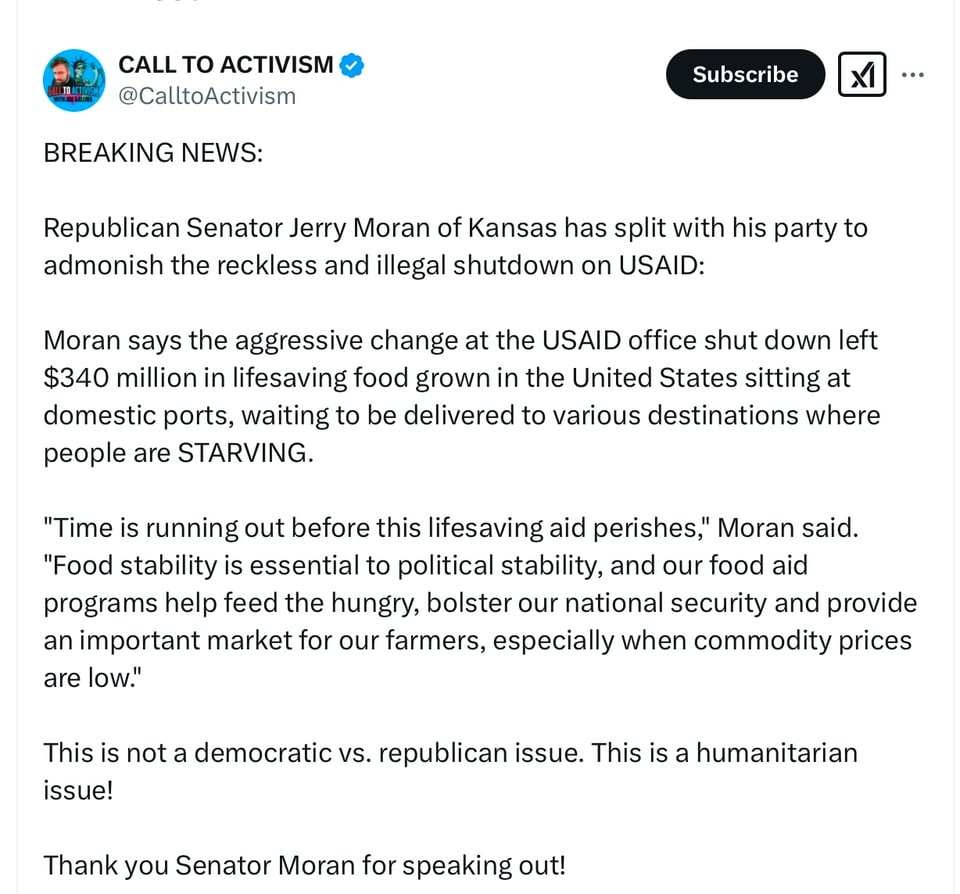960x894 pixels.
Task: Open the three-dot more options menu
Action: coord(912,75)
